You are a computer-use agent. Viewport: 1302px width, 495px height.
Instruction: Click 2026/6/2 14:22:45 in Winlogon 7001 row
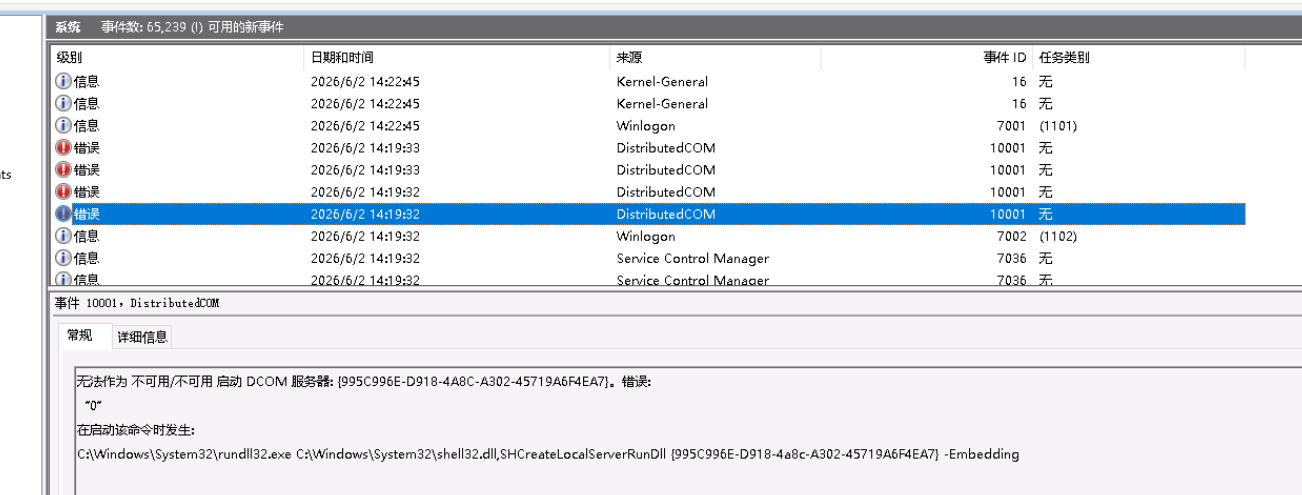click(365, 126)
